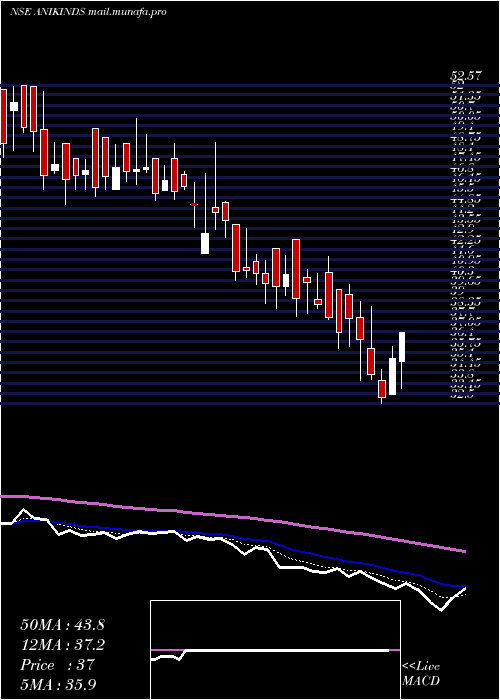Click inside the Live MACD chart box
Image resolution: width=500 pixels, height=700 pixels.
(x=275, y=650)
